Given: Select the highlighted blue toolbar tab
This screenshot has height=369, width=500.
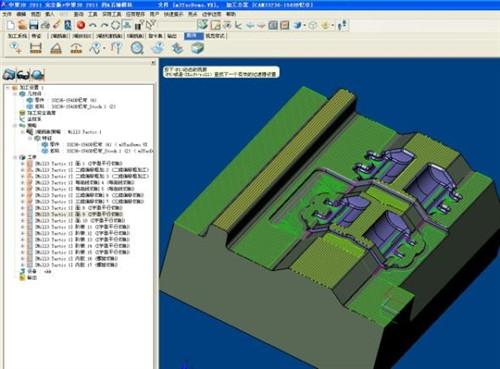Looking at the screenshot, I should pos(194,36).
